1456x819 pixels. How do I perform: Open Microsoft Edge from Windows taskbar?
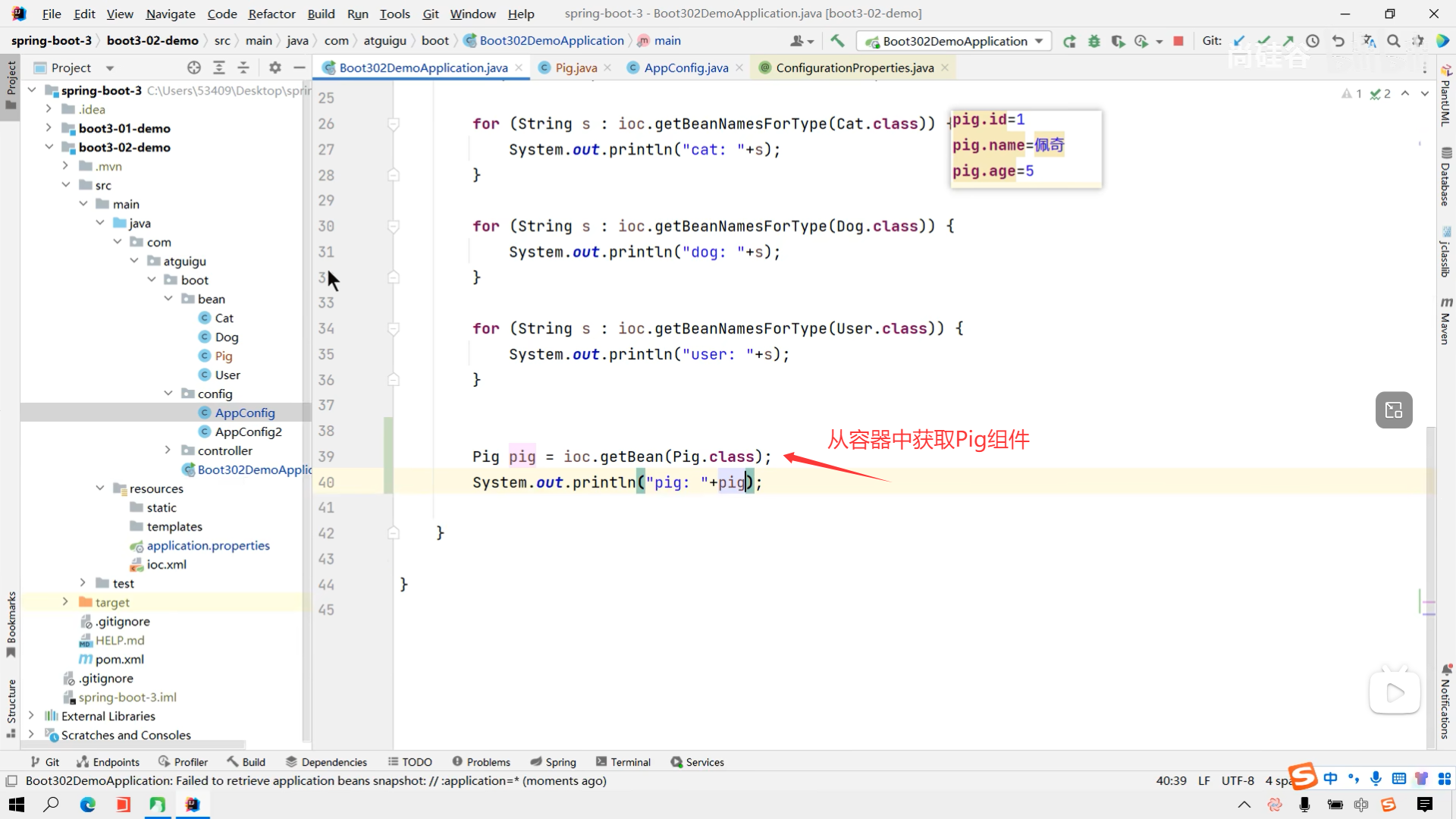[x=88, y=805]
